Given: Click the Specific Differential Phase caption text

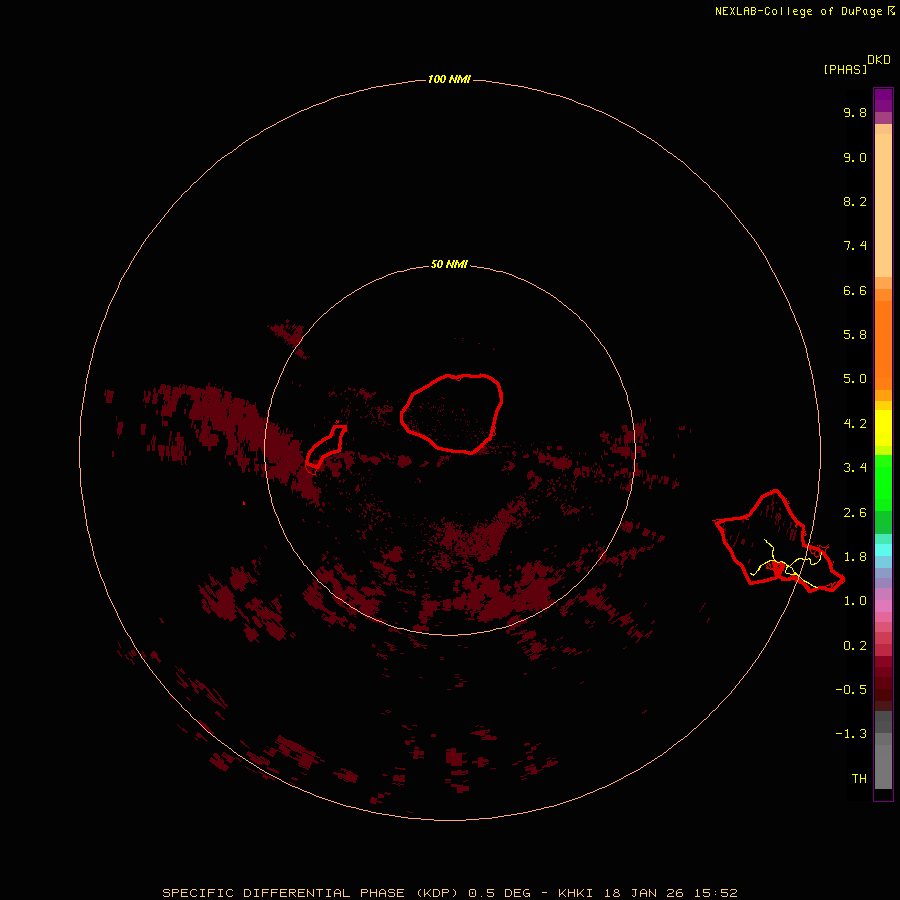Looking at the screenshot, I should coord(449,893).
